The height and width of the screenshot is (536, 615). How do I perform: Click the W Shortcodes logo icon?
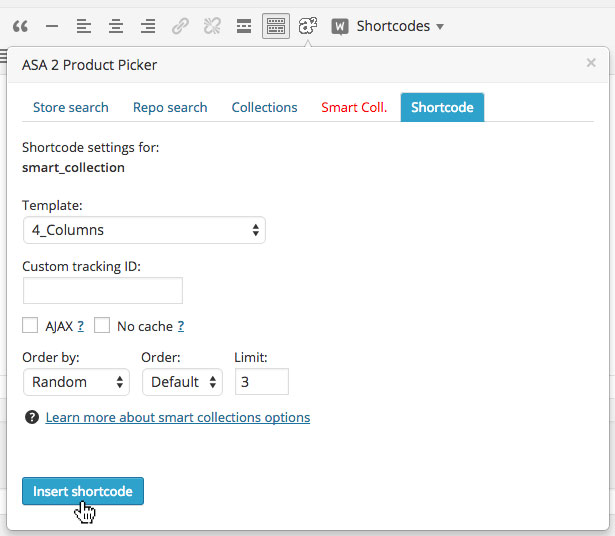point(340,27)
